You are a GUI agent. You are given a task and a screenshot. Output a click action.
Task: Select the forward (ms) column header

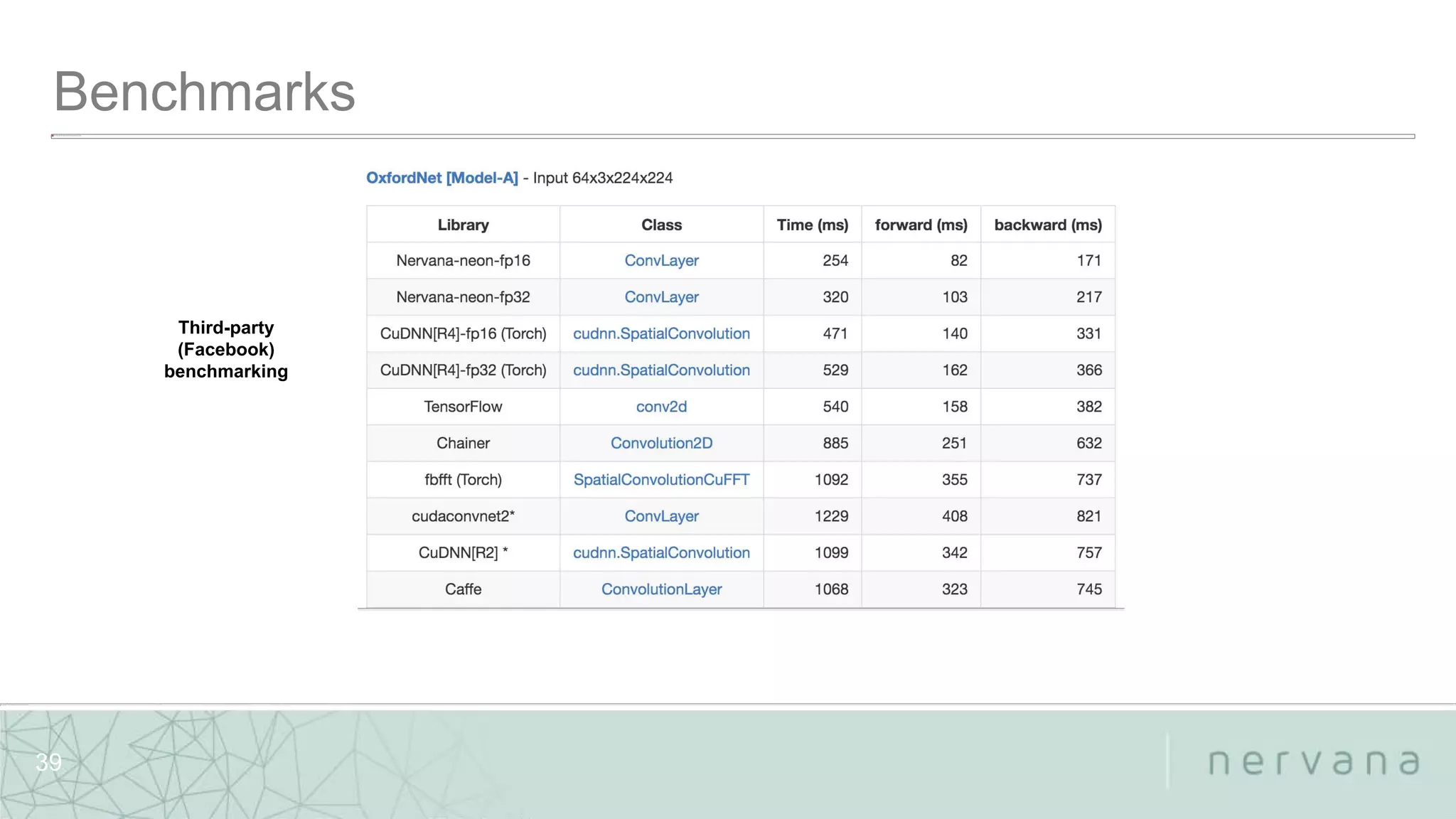coord(921,225)
